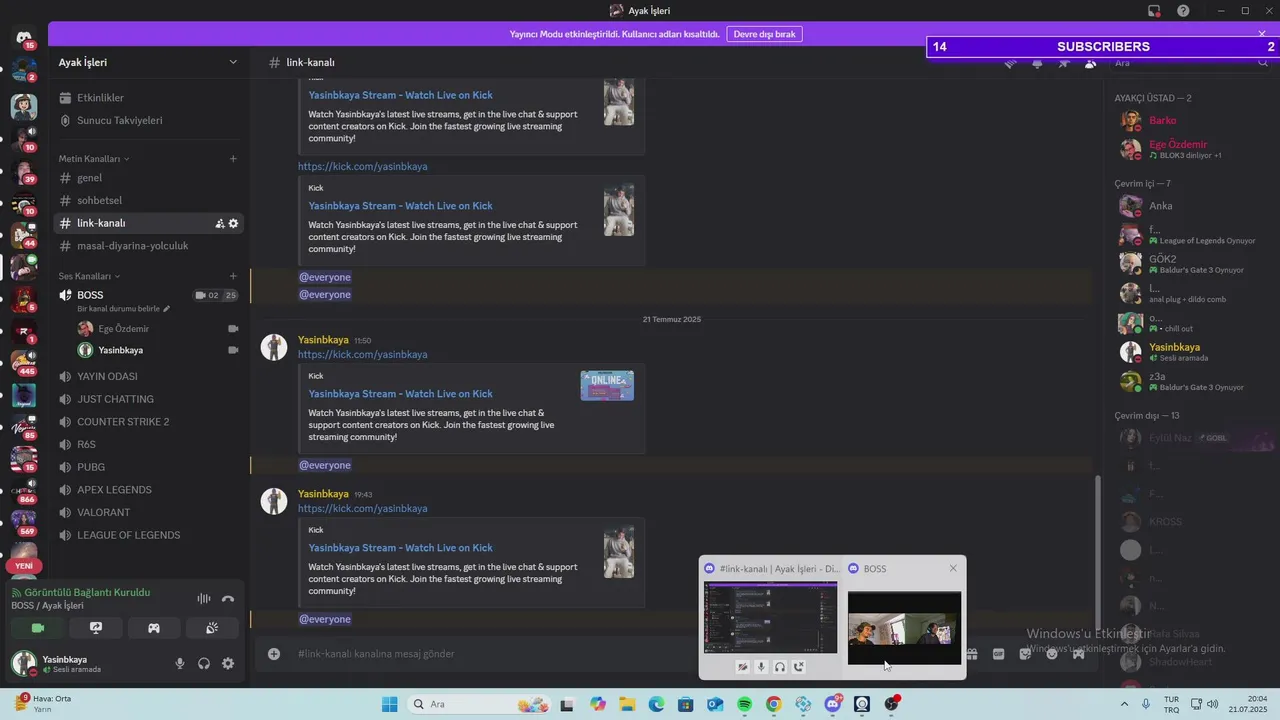The image size is (1280, 720).
Task: Join the VALORANT voice channel
Action: pos(150,512)
